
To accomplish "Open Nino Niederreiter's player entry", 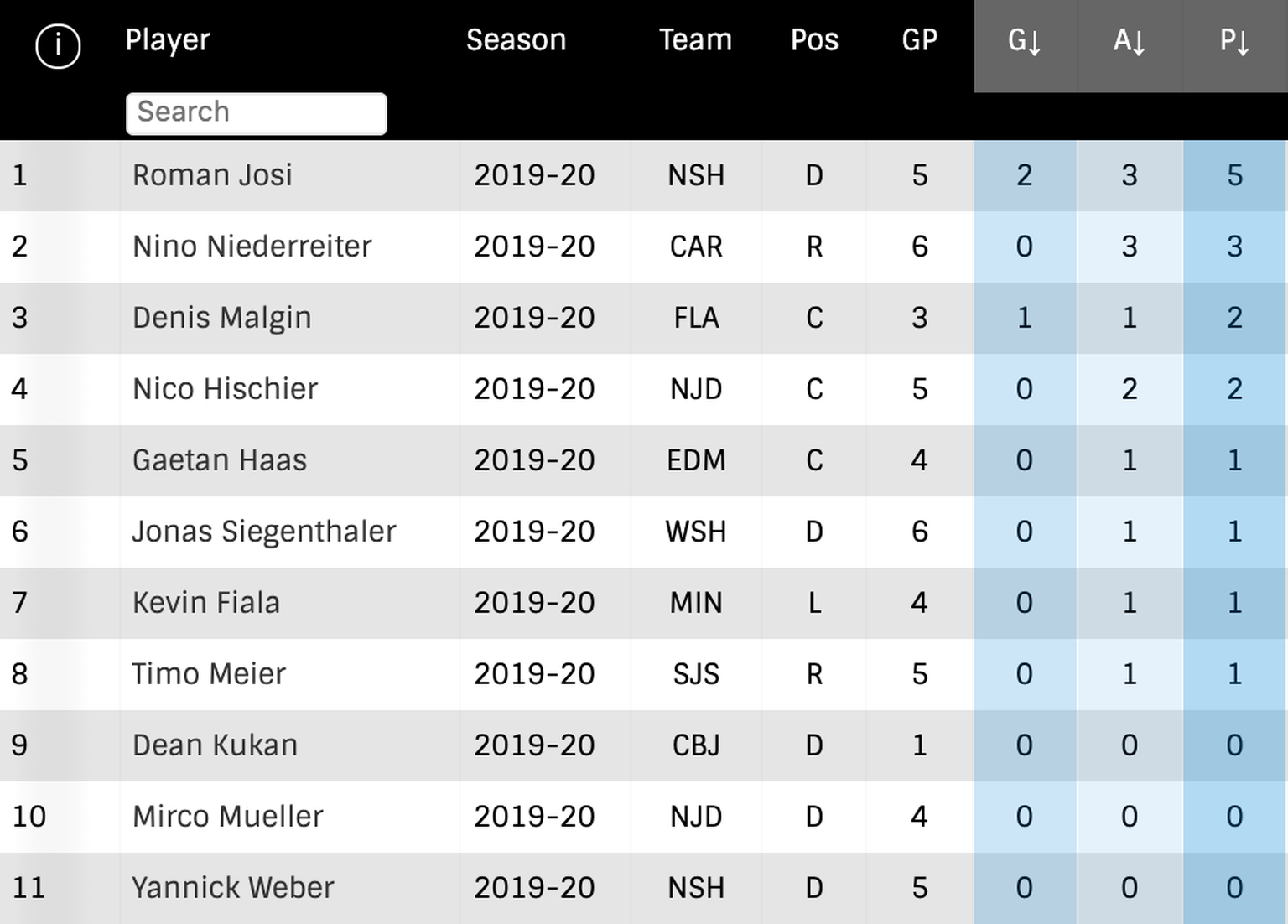I will 252,247.
